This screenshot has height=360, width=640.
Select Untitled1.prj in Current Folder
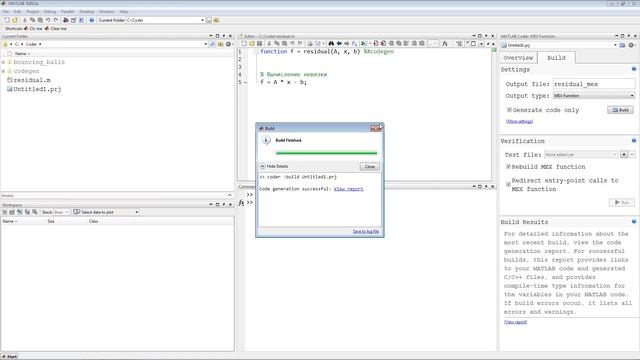pos(34,89)
